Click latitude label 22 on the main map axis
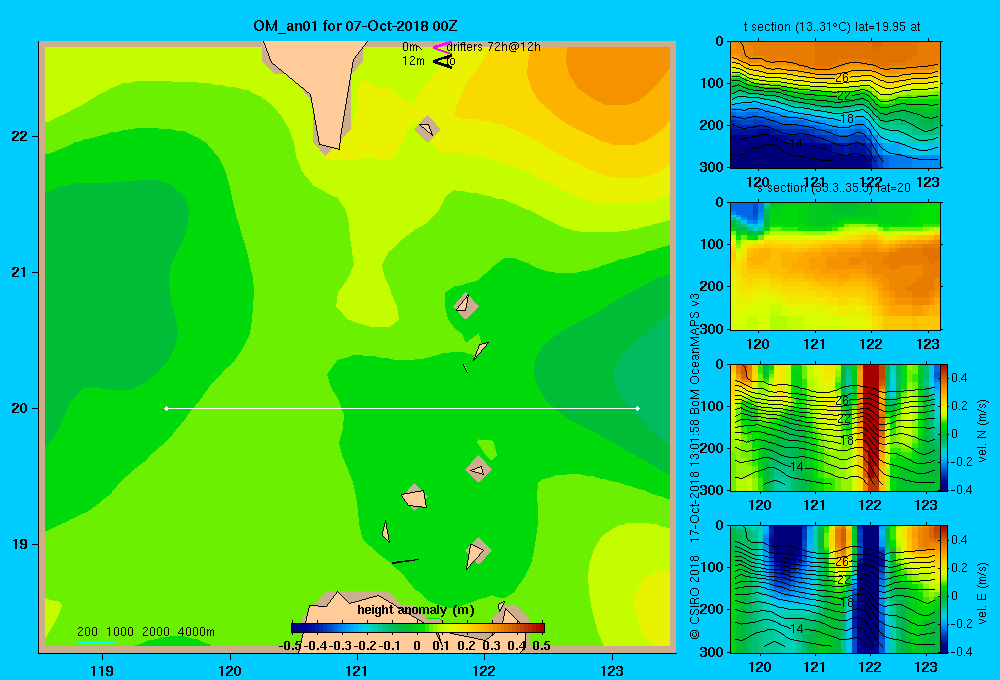Viewport: 1000px width, 680px height. coord(20,136)
